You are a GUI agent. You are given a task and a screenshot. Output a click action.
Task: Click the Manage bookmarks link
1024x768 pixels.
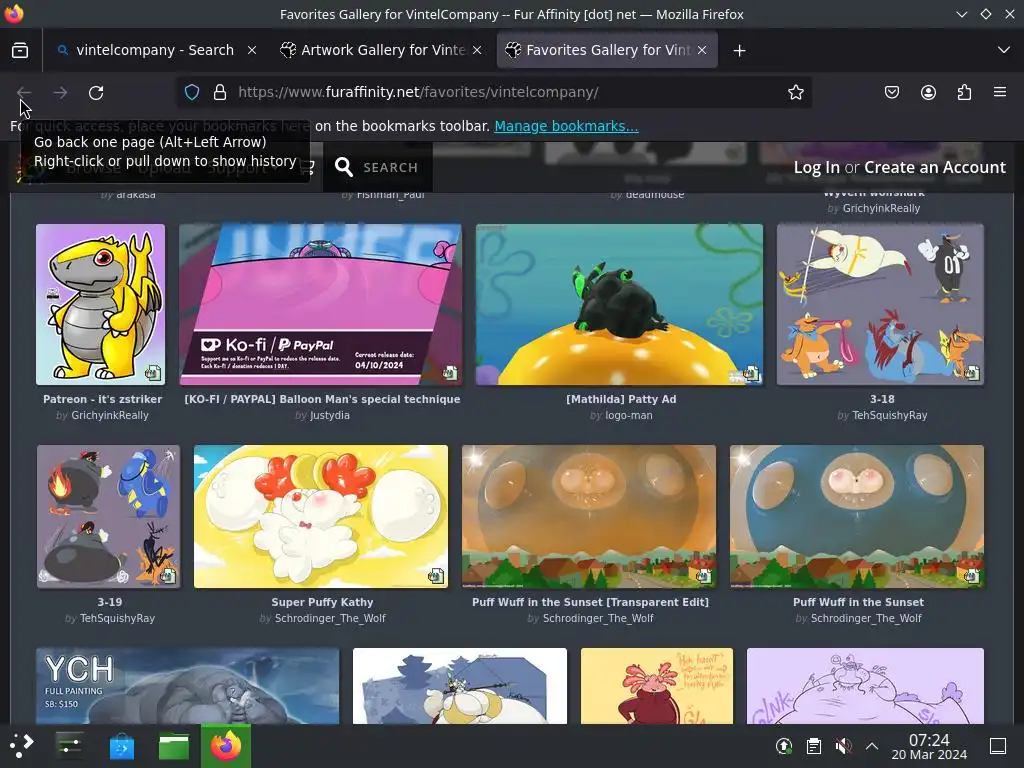coord(566,126)
